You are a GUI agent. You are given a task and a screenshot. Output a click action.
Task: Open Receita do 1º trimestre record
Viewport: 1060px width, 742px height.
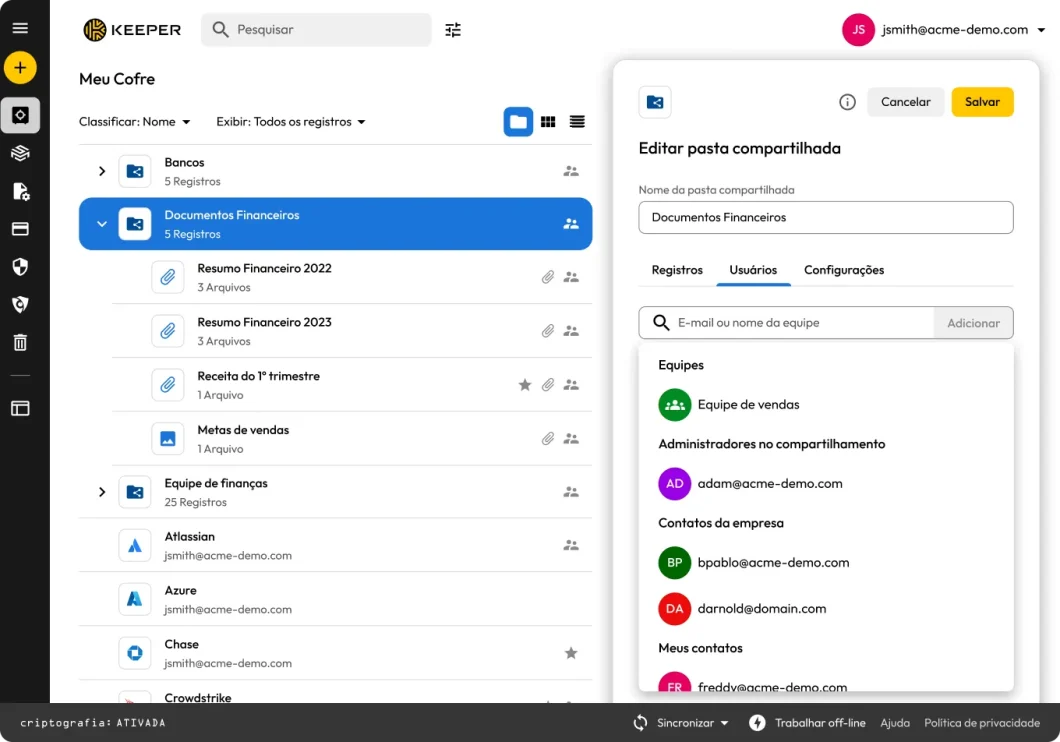[352, 385]
